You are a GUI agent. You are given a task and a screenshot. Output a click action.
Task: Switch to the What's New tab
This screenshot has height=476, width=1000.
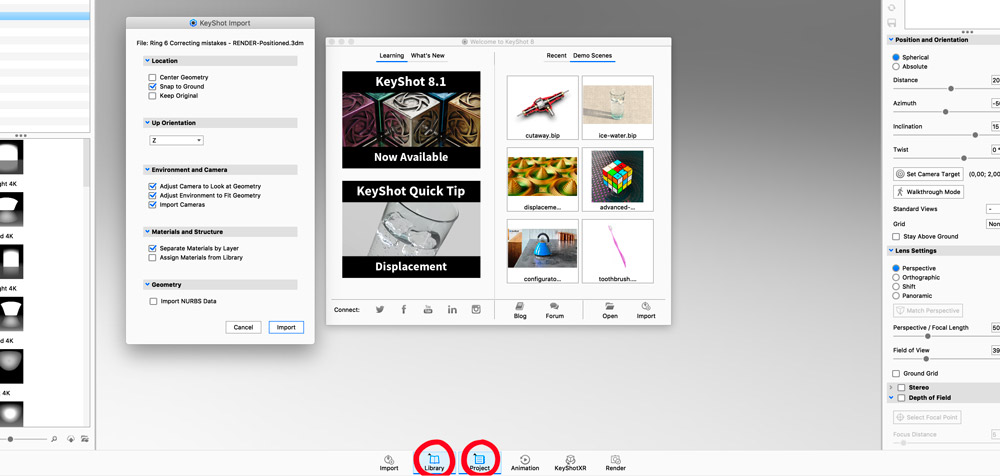pyautogui.click(x=427, y=56)
